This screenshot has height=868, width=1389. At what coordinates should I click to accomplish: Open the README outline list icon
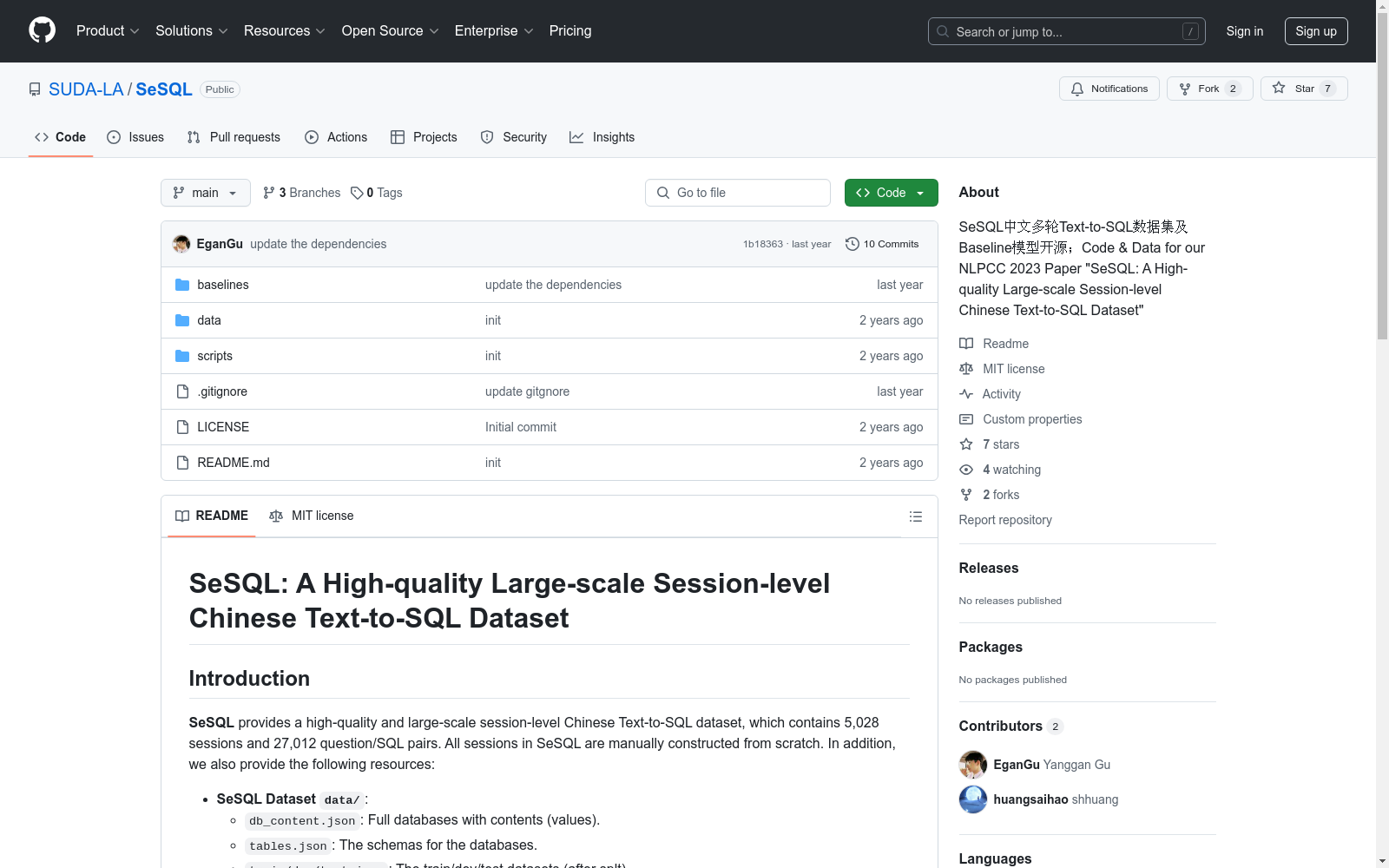pyautogui.click(x=915, y=516)
